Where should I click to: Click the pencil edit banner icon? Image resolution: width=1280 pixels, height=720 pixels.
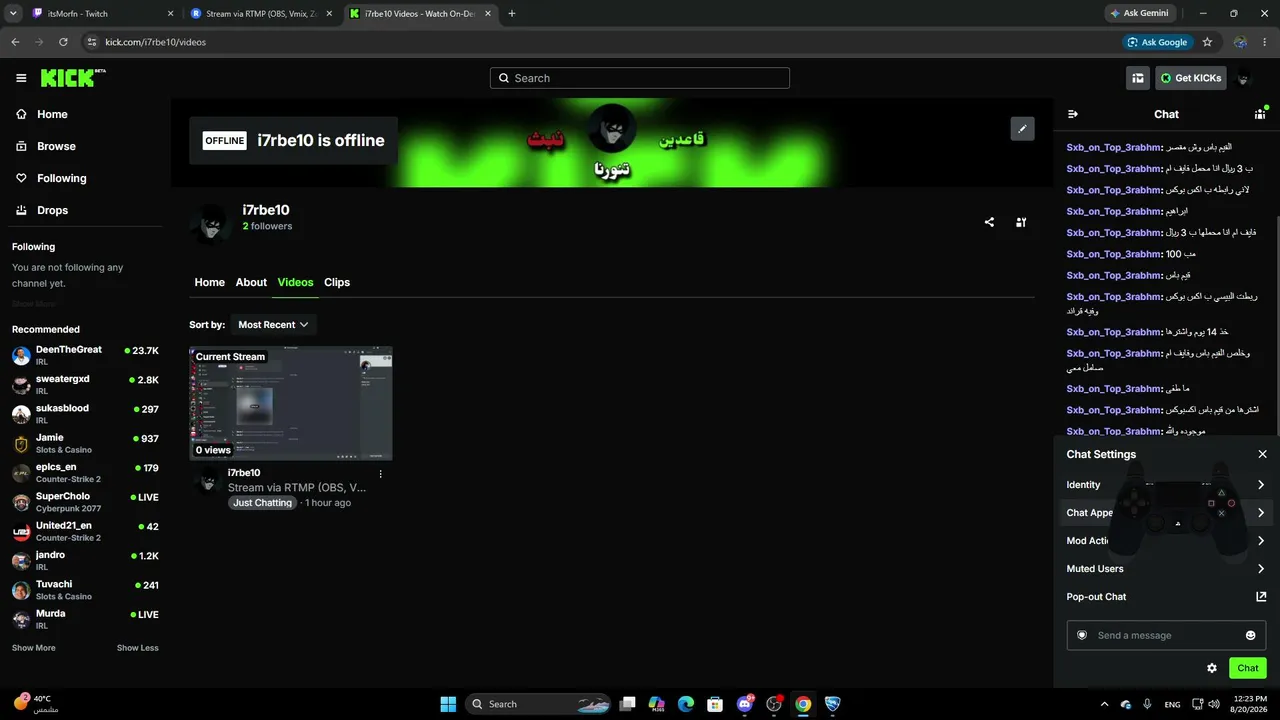coord(1022,129)
